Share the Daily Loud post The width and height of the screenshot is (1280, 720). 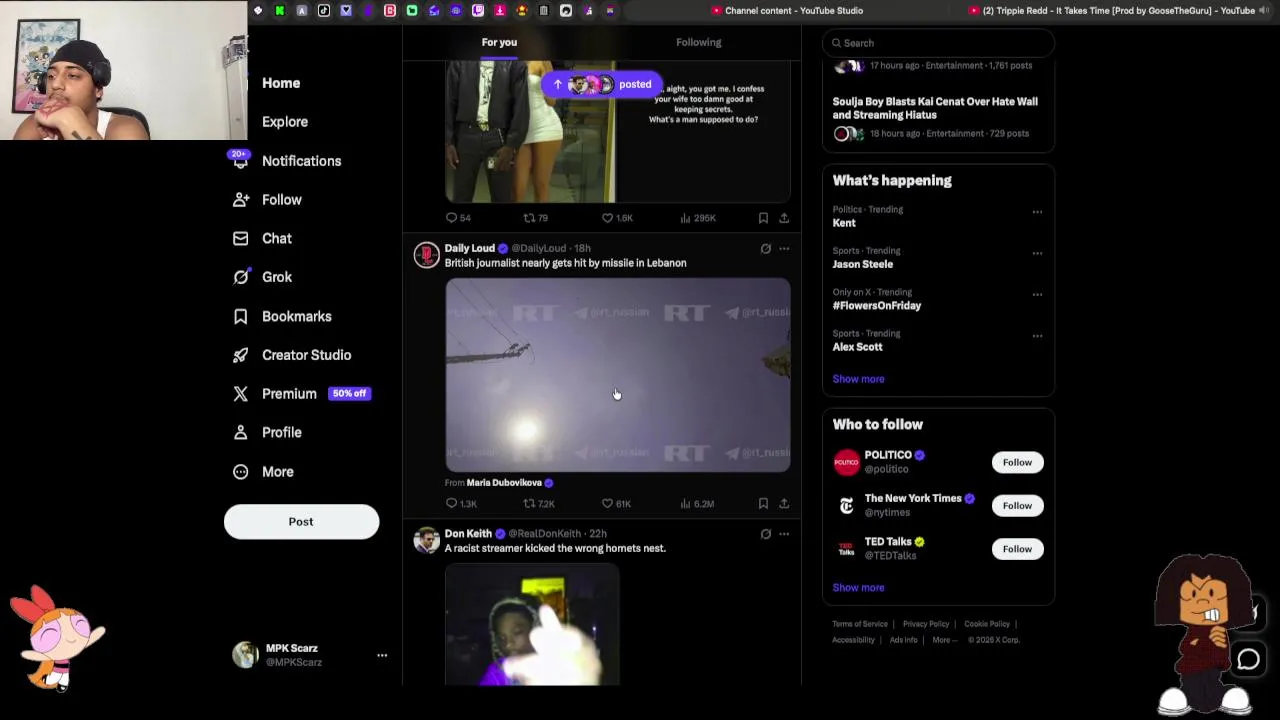(x=784, y=504)
